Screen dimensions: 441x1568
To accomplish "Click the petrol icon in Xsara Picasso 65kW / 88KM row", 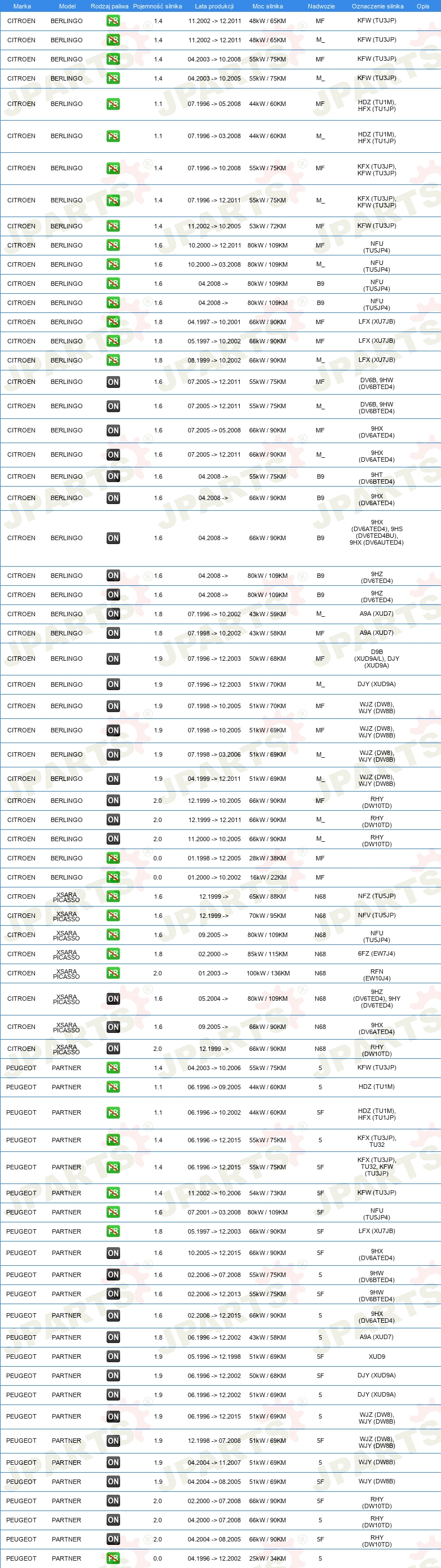I will tap(113, 896).
